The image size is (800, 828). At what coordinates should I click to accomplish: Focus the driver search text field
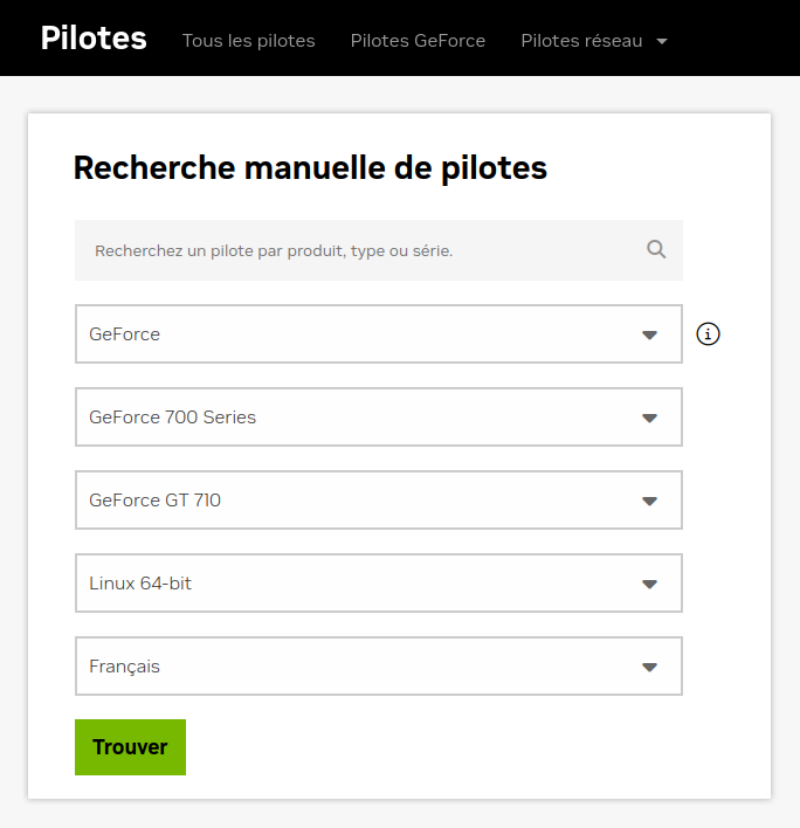(x=360, y=251)
